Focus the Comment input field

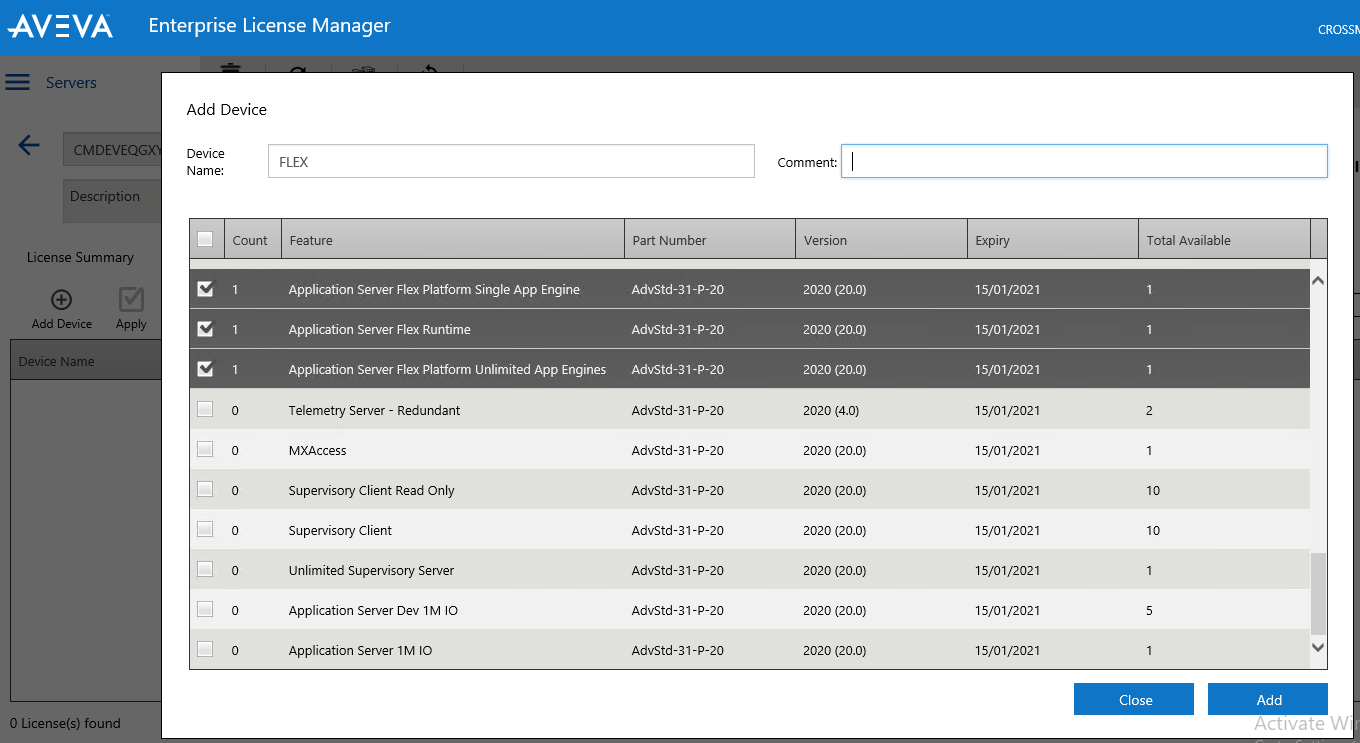(1084, 161)
